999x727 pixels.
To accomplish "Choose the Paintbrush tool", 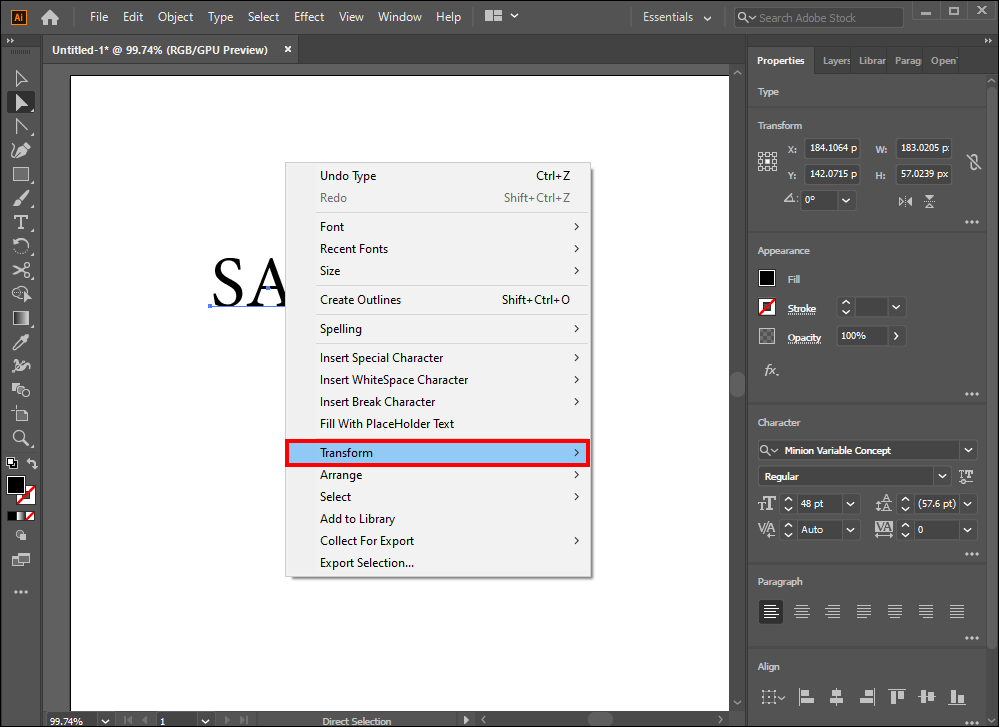I will [20, 198].
